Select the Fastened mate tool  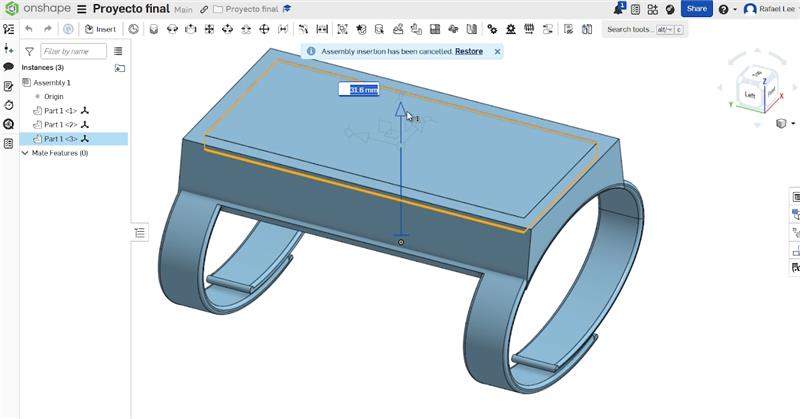pos(154,29)
